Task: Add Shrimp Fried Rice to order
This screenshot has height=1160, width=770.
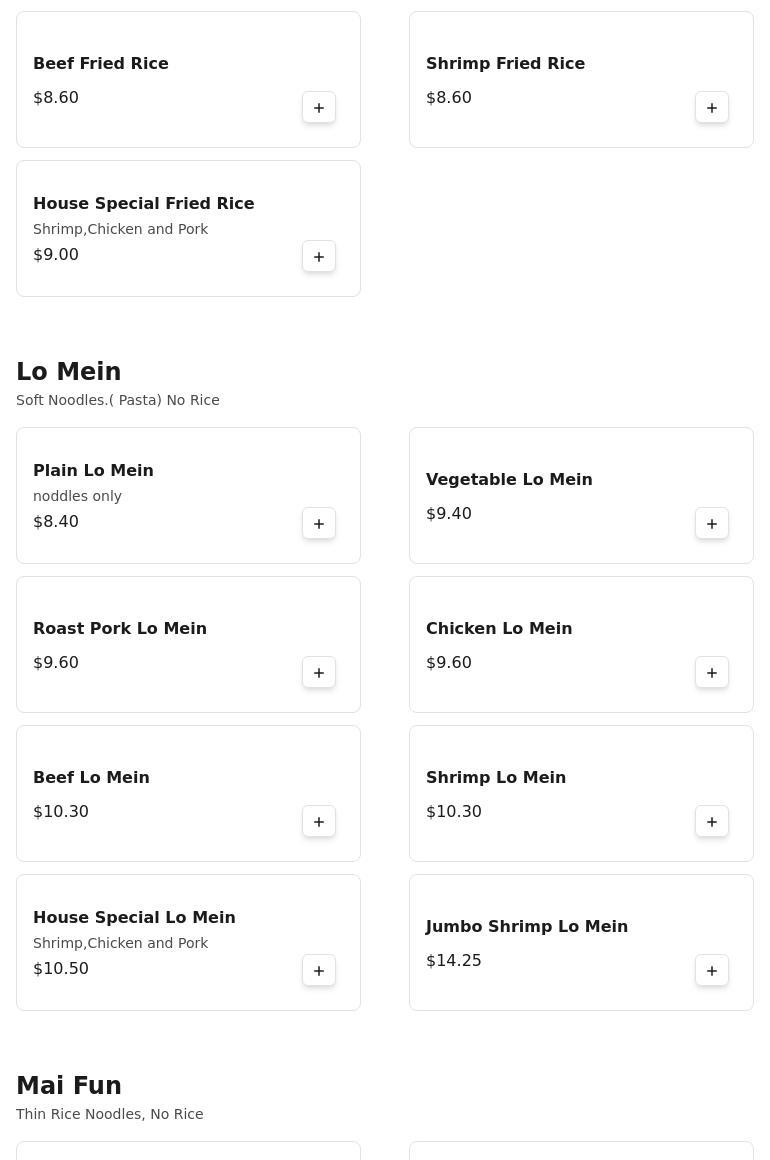Action: pyautogui.click(x=712, y=108)
